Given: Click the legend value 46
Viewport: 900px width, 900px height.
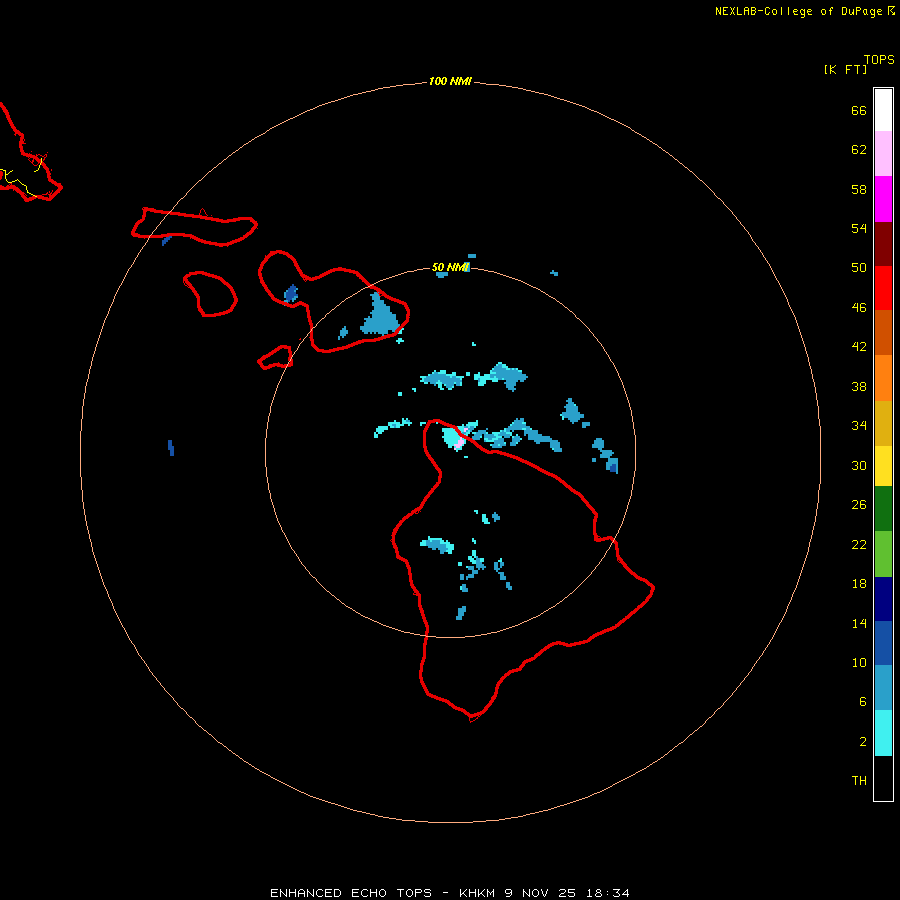Looking at the screenshot, I should [x=859, y=308].
